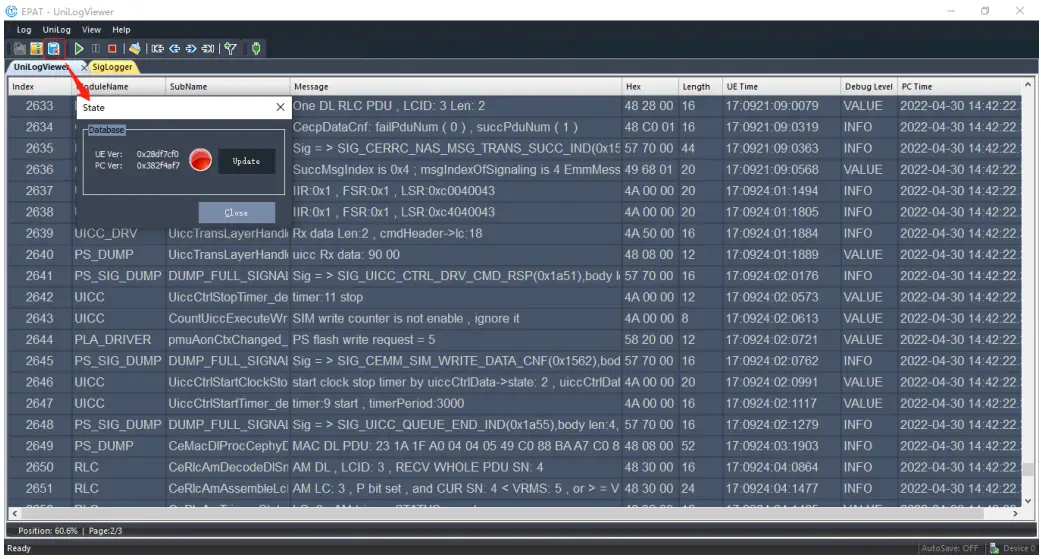
Task: Click the Hex column header
Action: tap(649, 86)
